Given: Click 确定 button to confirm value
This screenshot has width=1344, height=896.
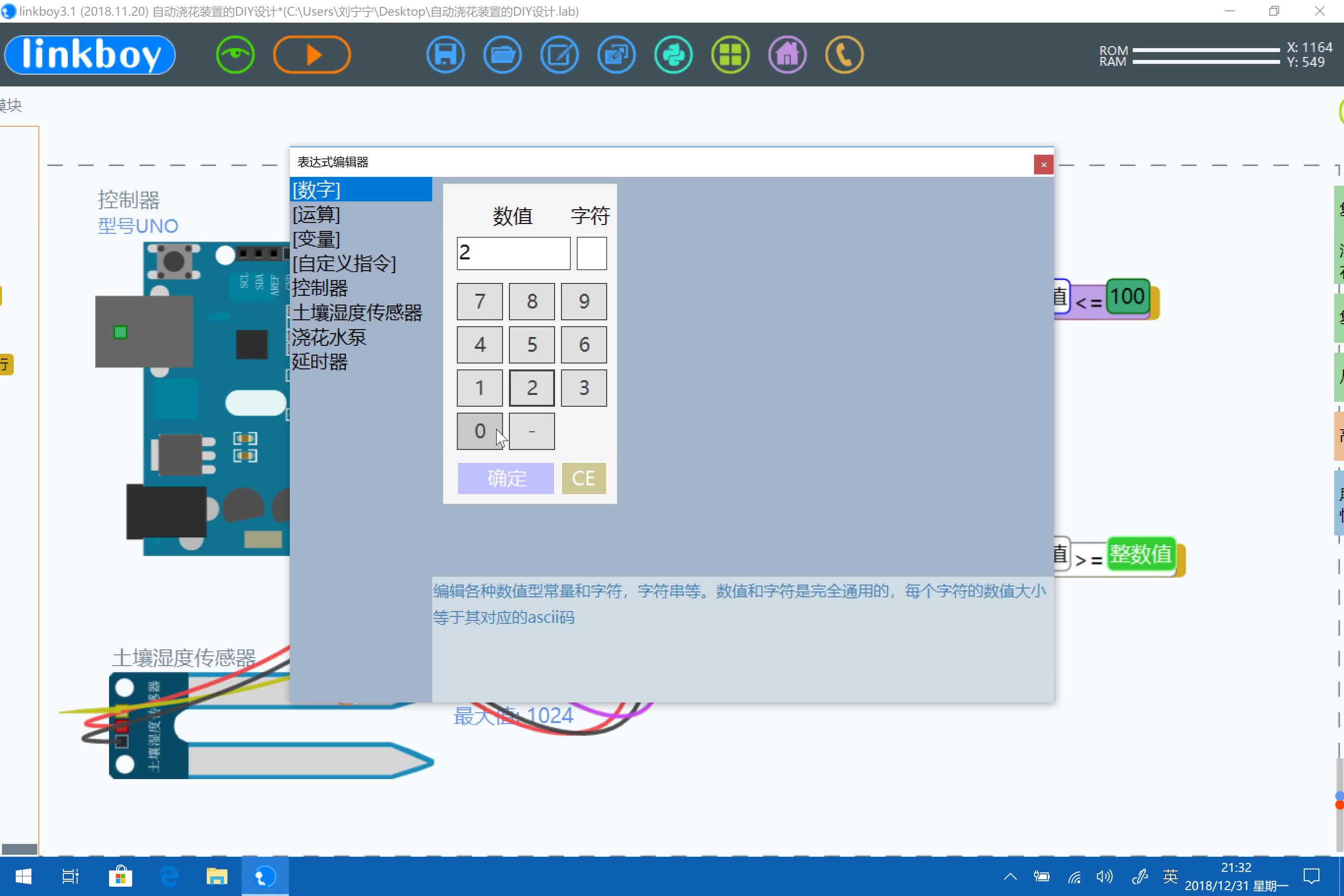Looking at the screenshot, I should [x=506, y=478].
